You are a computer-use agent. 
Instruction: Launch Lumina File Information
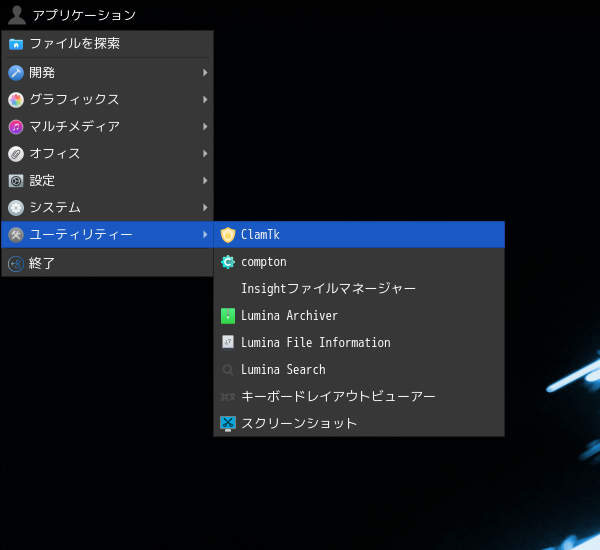coord(359,343)
